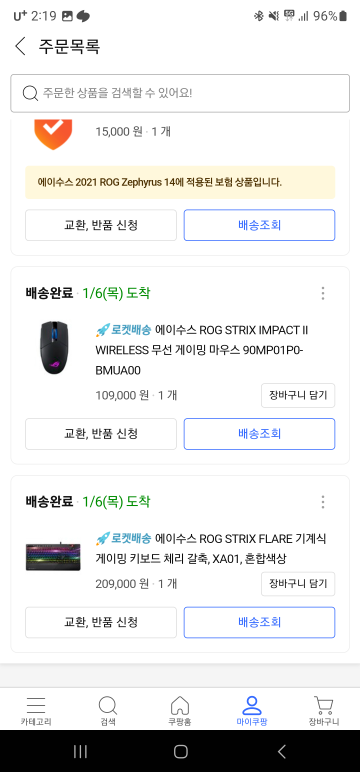The image size is (360, 772).
Task: Tap Android home navigation button
Action: click(x=181, y=751)
